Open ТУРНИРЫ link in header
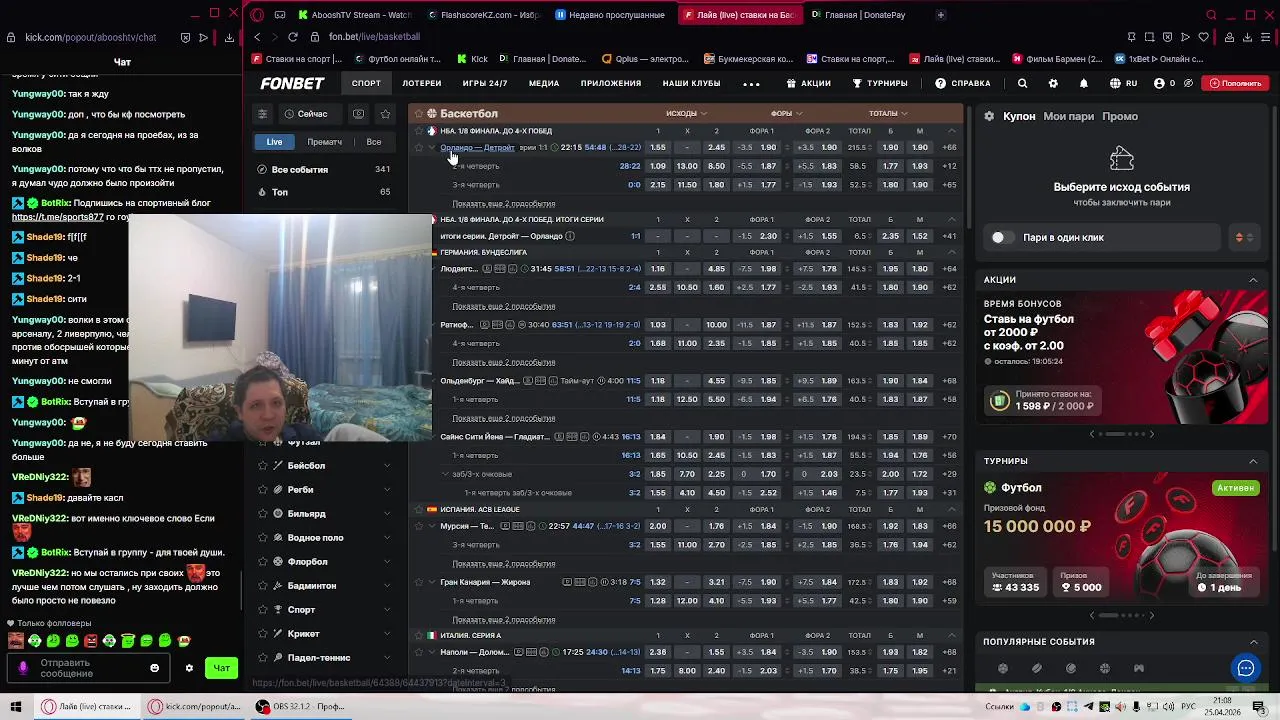1280x720 pixels. click(880, 84)
